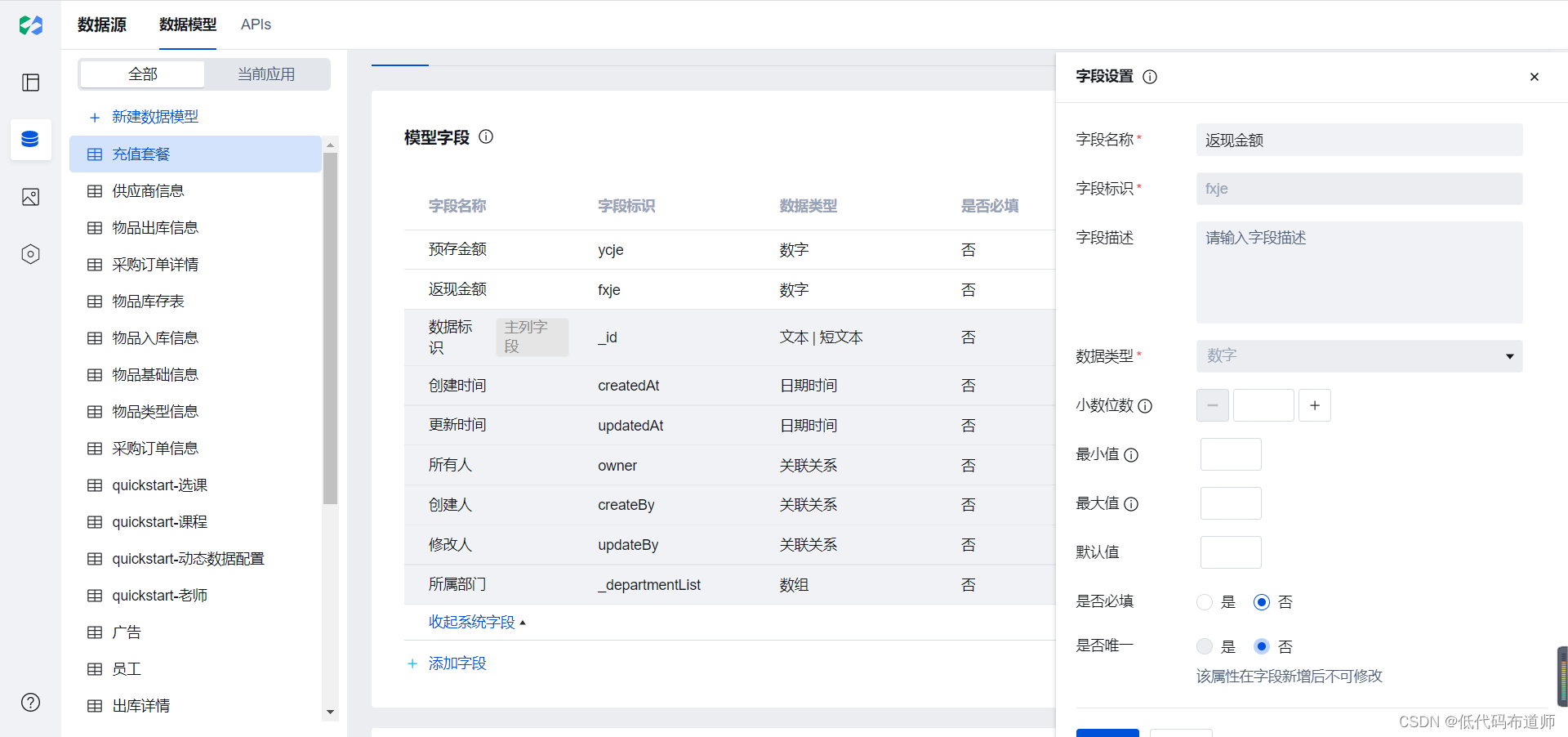Image resolution: width=1568 pixels, height=737 pixels.
Task: Click the info icon beside 字段设置
Action: [x=1150, y=77]
